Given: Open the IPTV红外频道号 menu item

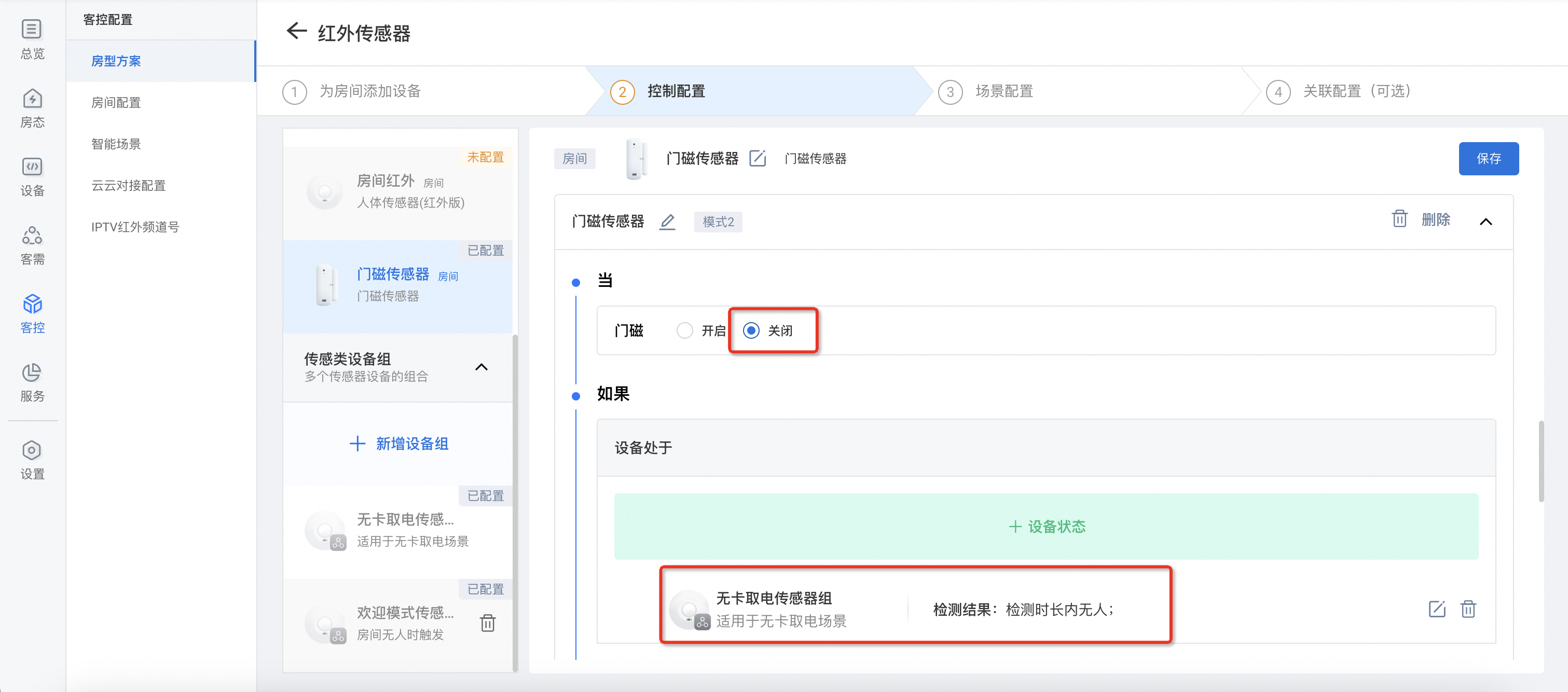Looking at the screenshot, I should pyautogui.click(x=161, y=226).
